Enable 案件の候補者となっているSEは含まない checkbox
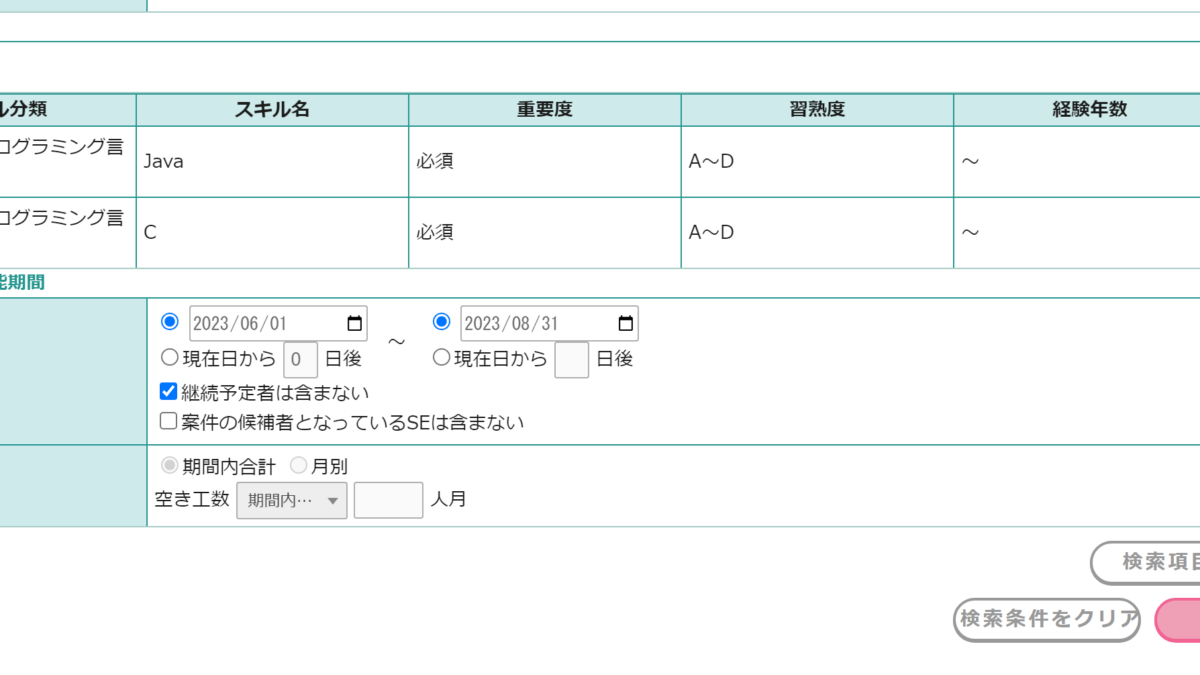 coord(169,422)
